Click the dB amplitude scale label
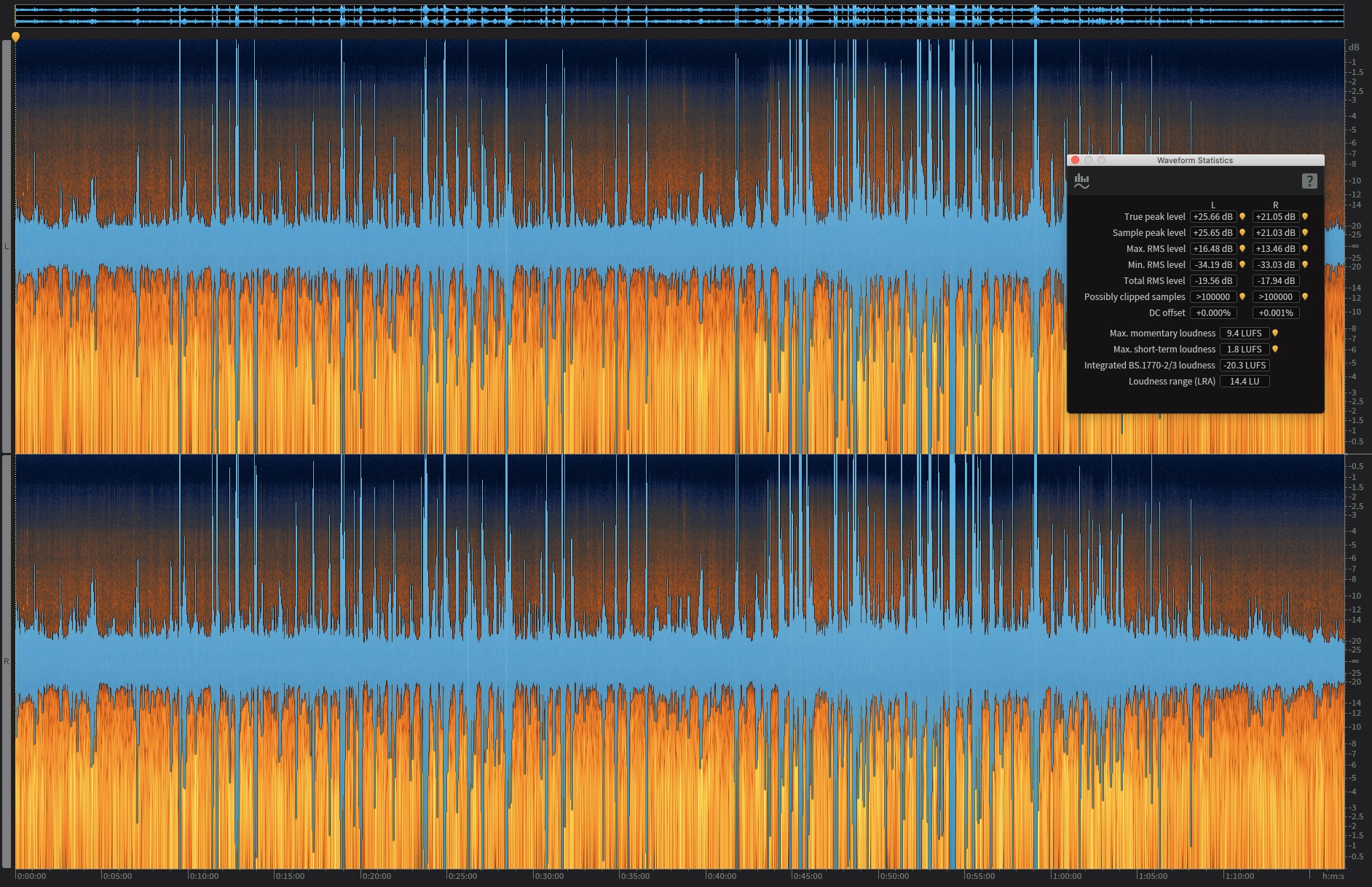The height and width of the screenshot is (887, 1372). [x=1354, y=47]
